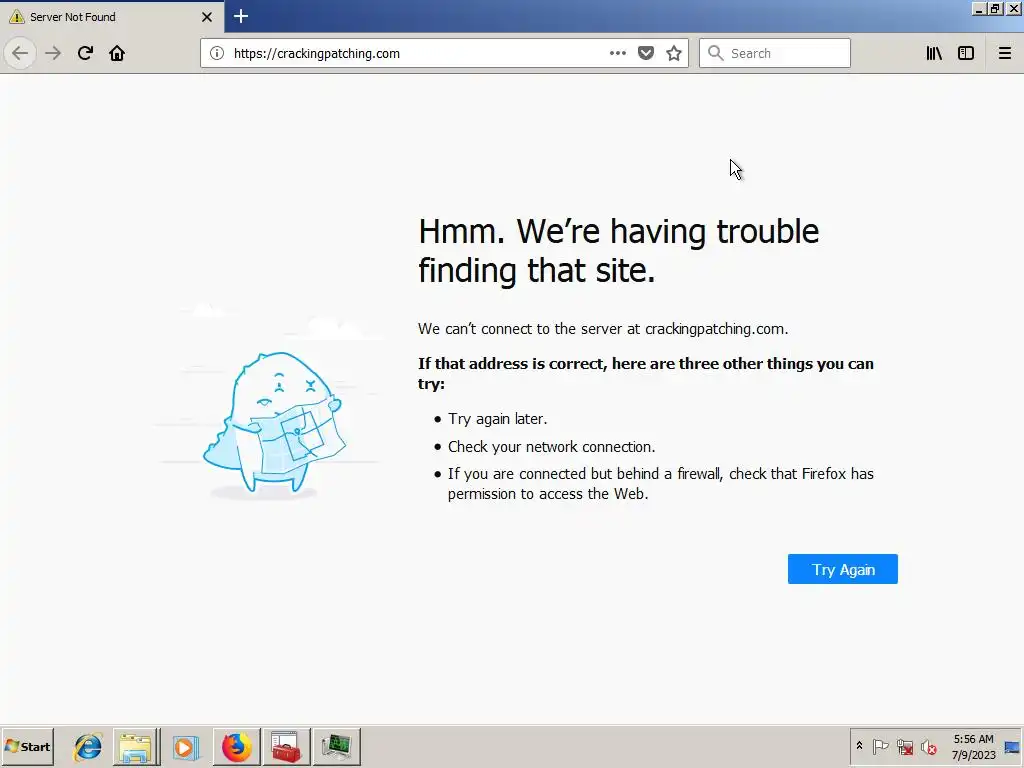The width and height of the screenshot is (1024, 768).
Task: Go back to the previous page
Action: pos(20,53)
